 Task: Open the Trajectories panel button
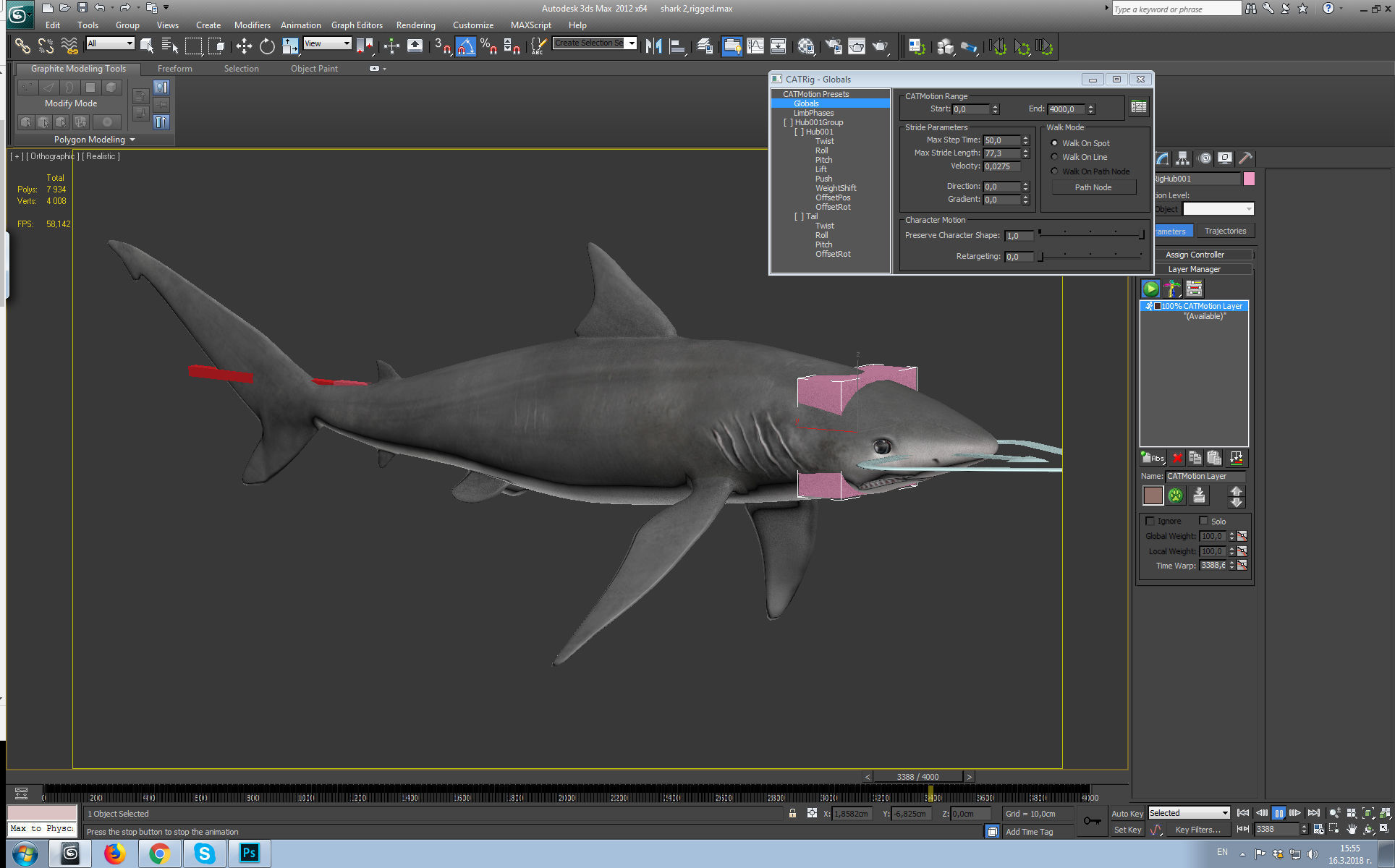click(x=1225, y=231)
